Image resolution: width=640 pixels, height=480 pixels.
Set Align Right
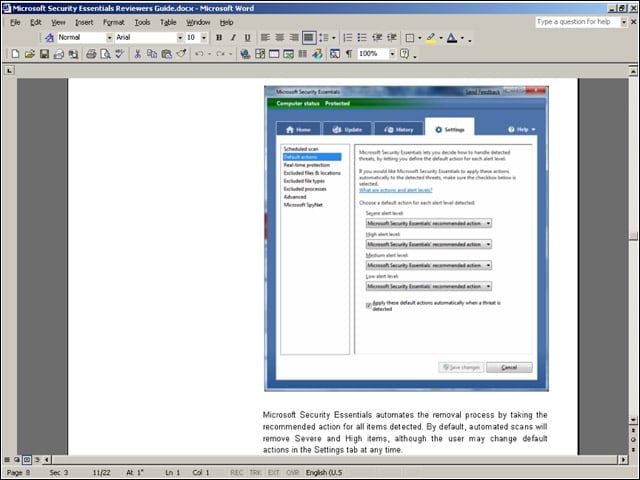coord(294,38)
